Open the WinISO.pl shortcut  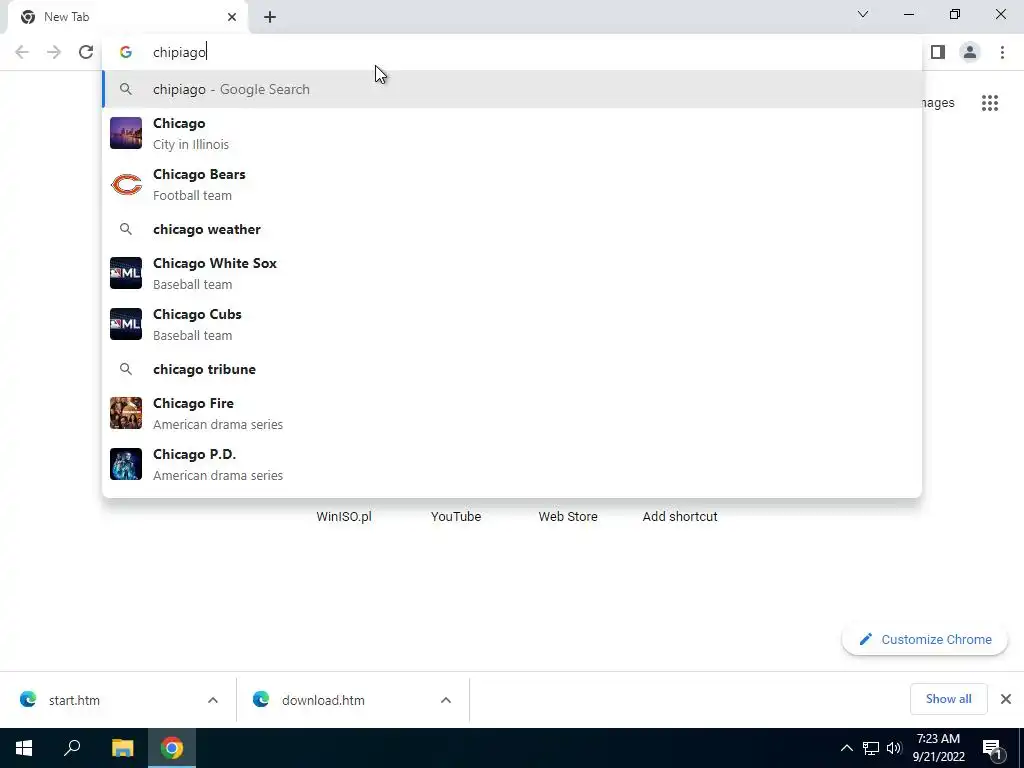point(344,517)
